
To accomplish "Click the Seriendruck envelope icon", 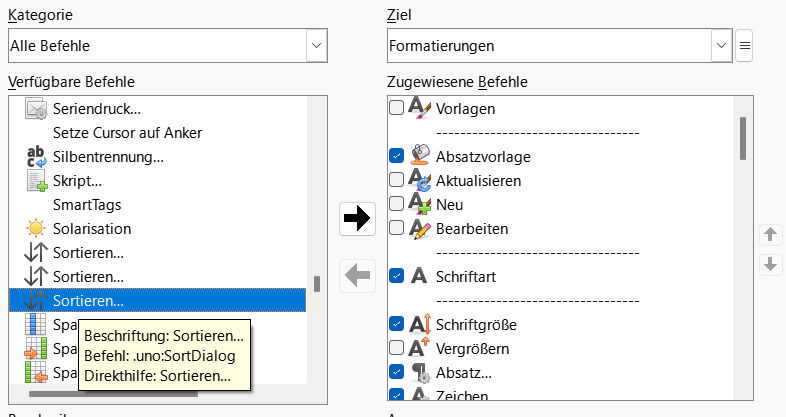I will coord(36,109).
